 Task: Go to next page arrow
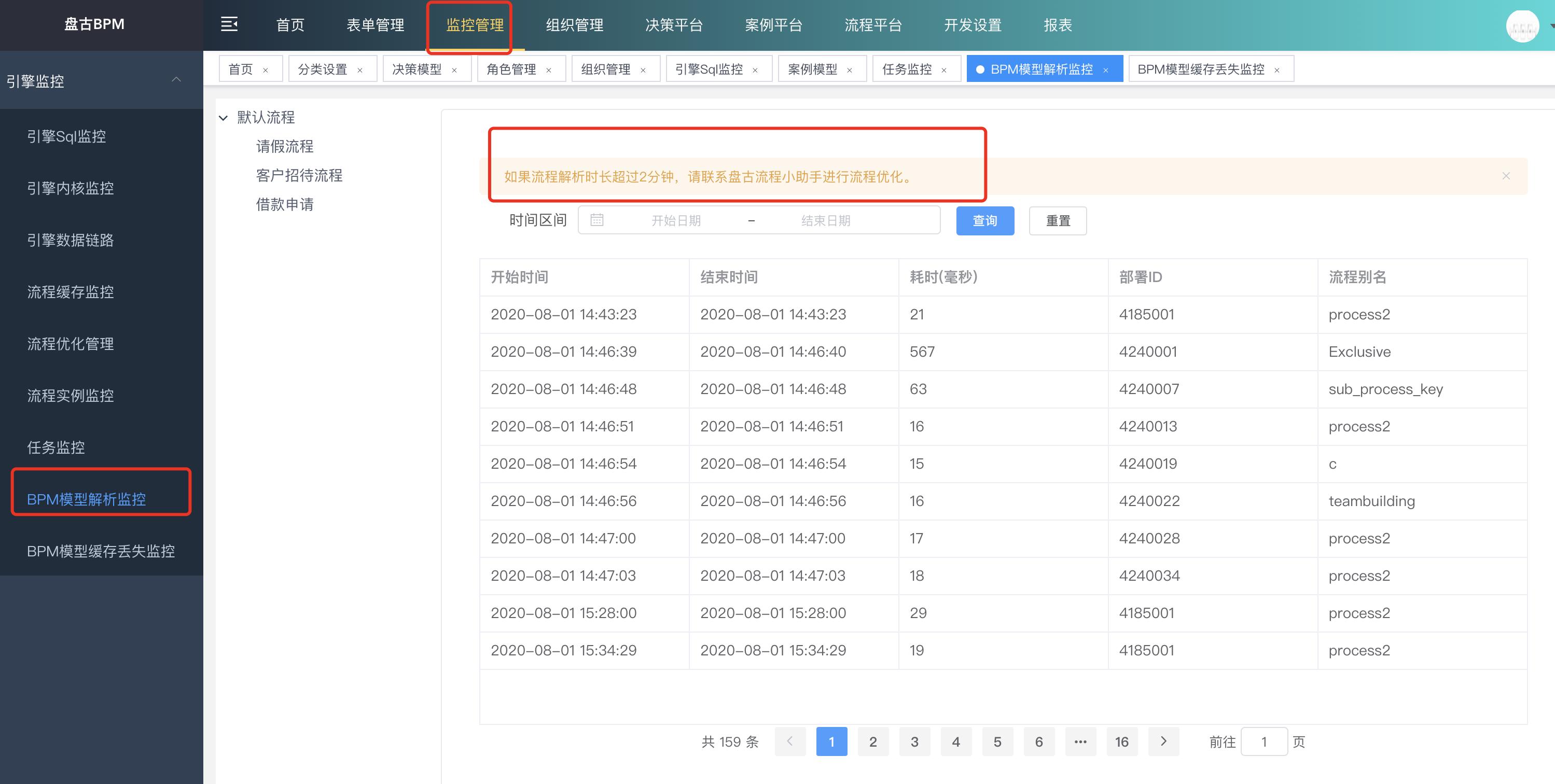point(1163,741)
